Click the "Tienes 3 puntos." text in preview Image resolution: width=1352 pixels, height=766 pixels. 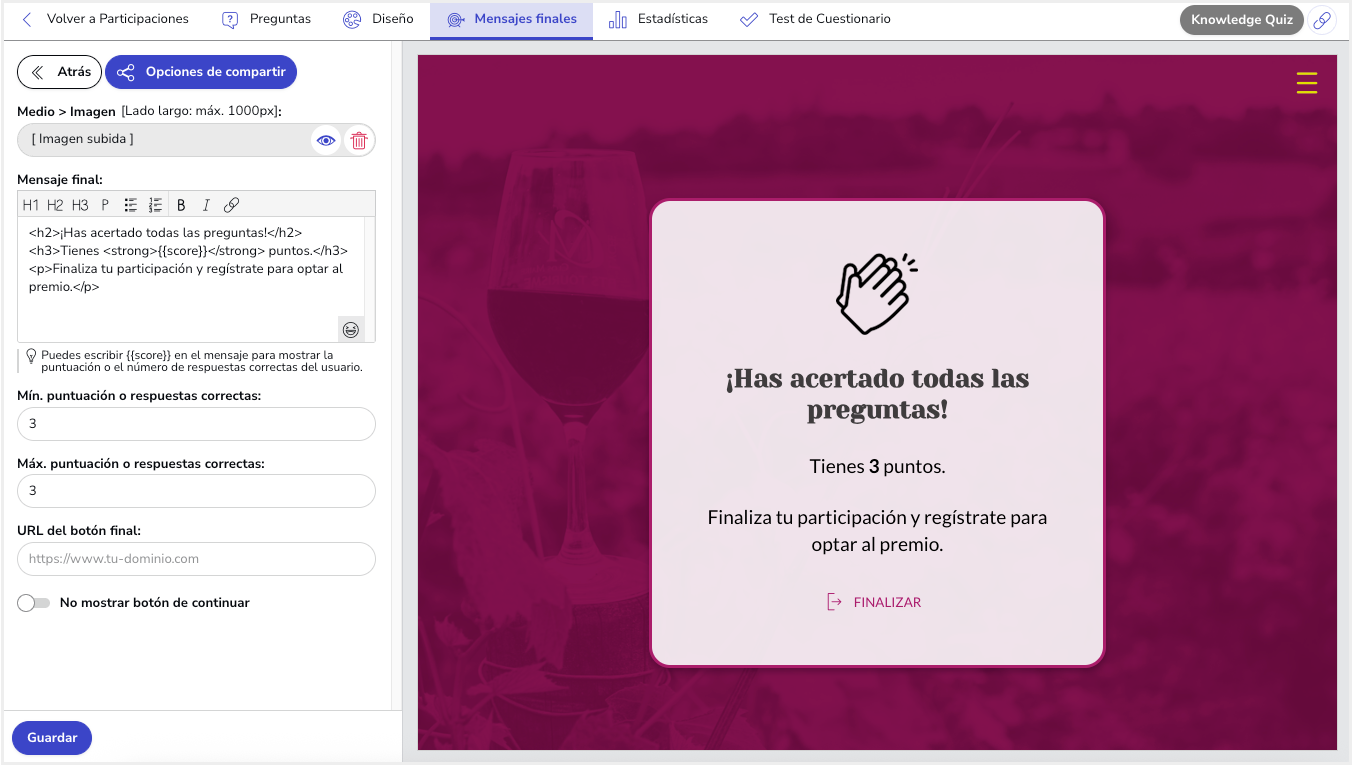click(877, 466)
